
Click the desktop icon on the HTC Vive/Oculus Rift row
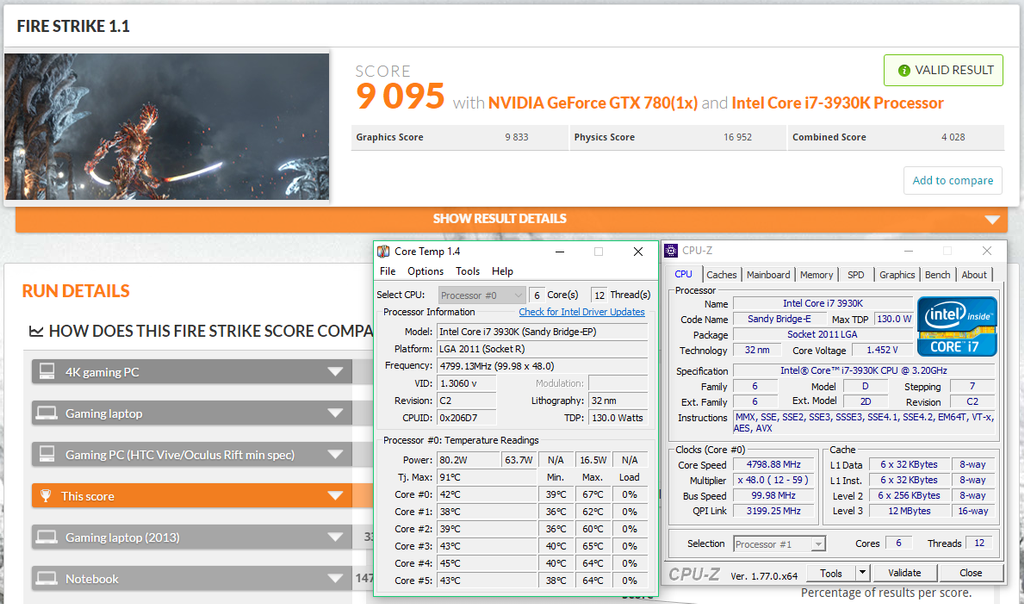[x=47, y=454]
